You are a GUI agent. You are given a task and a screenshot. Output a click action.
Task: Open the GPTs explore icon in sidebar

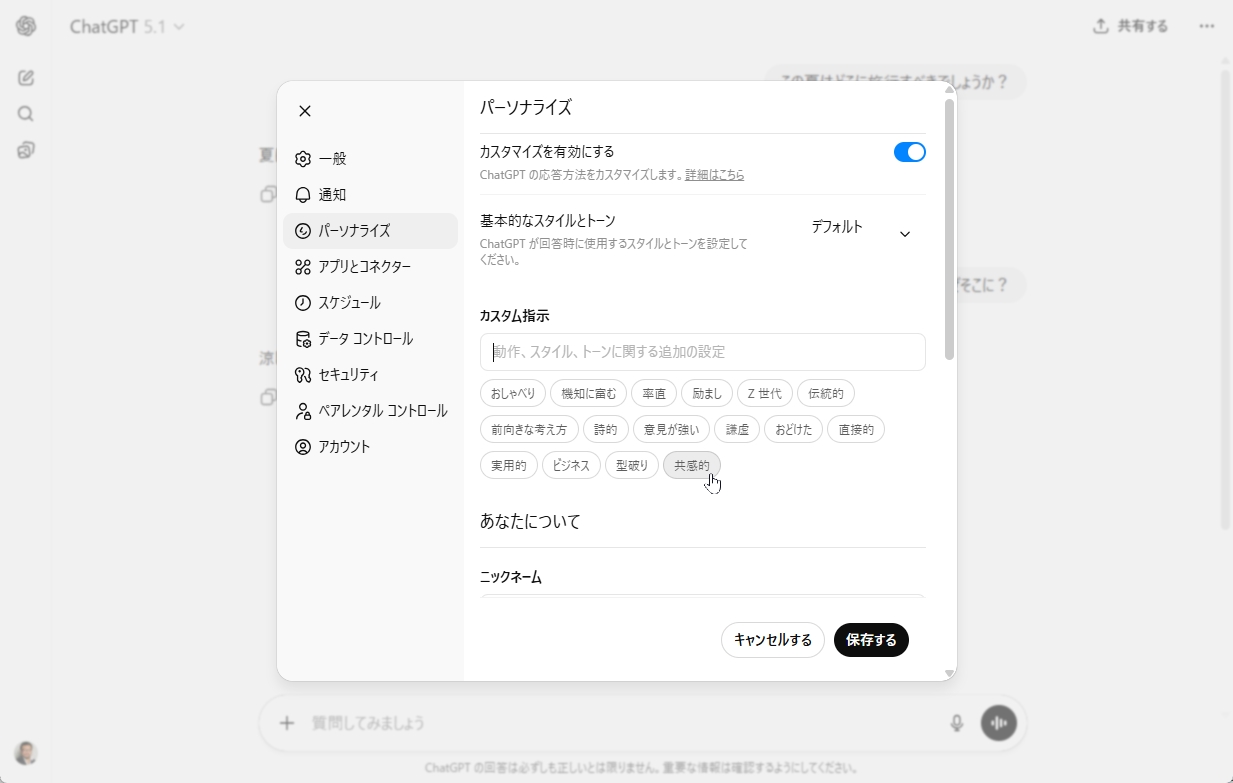coord(25,150)
